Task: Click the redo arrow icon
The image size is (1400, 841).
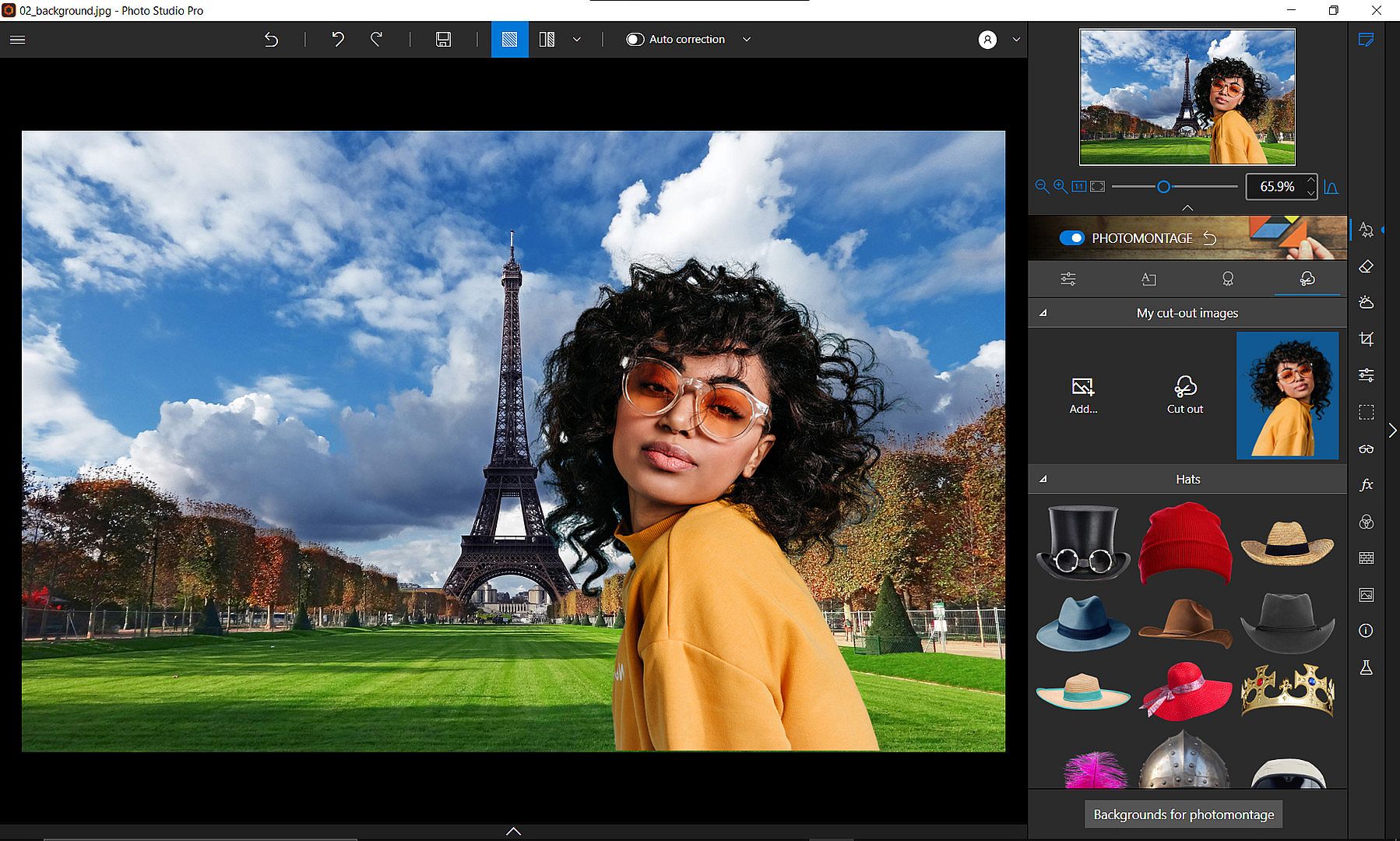Action: [376, 40]
